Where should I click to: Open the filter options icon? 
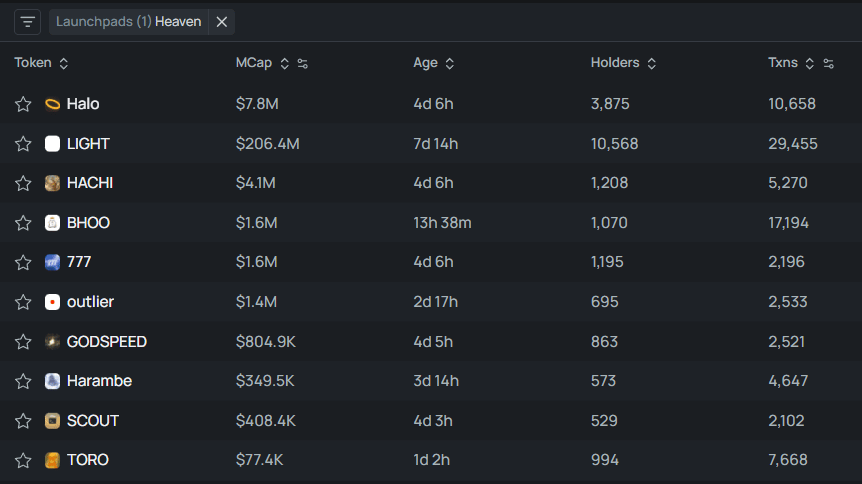[x=27, y=22]
